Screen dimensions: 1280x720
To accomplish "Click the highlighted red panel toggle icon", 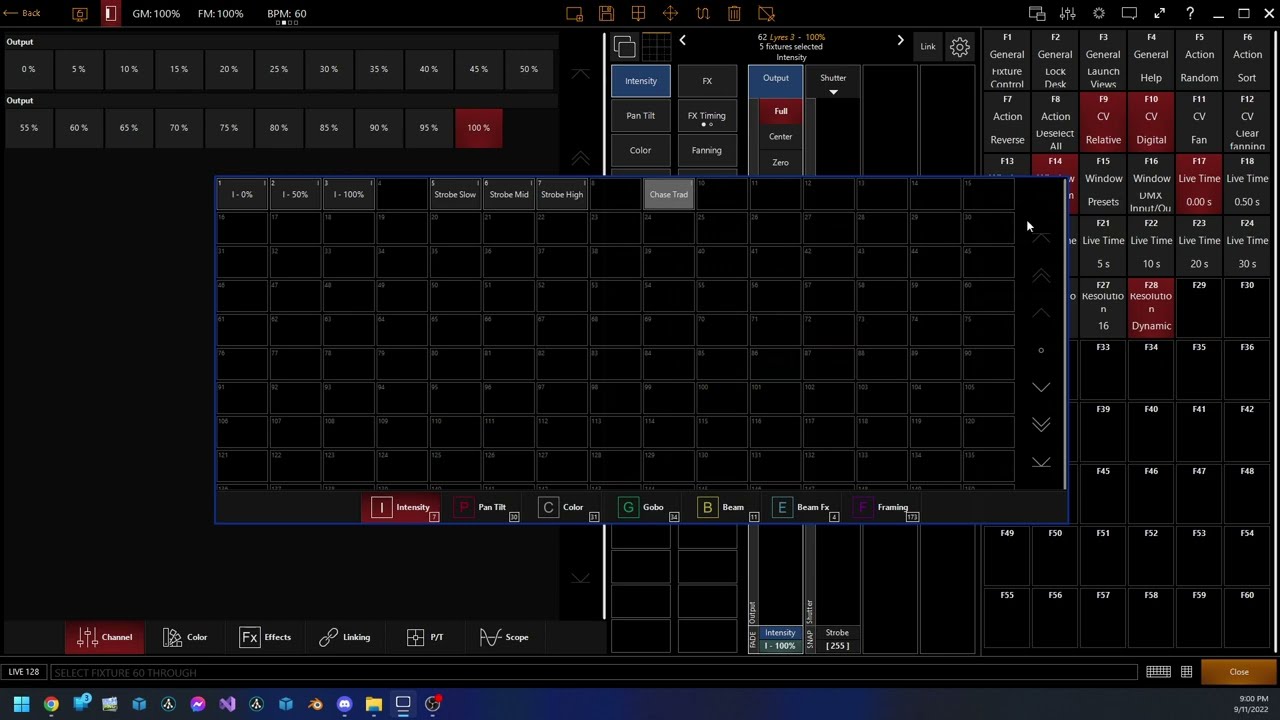I will (110, 14).
